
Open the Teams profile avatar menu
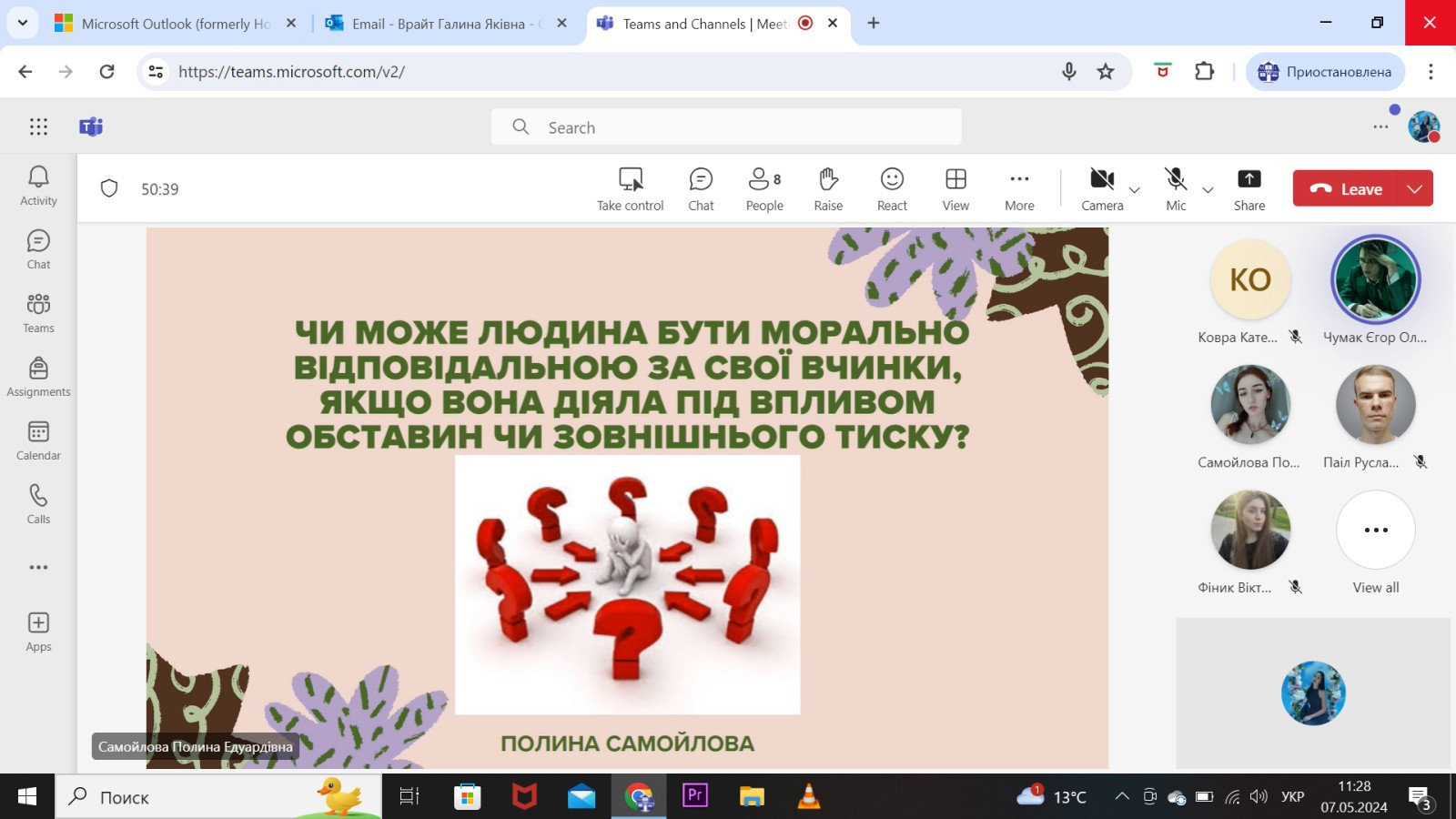1424,126
